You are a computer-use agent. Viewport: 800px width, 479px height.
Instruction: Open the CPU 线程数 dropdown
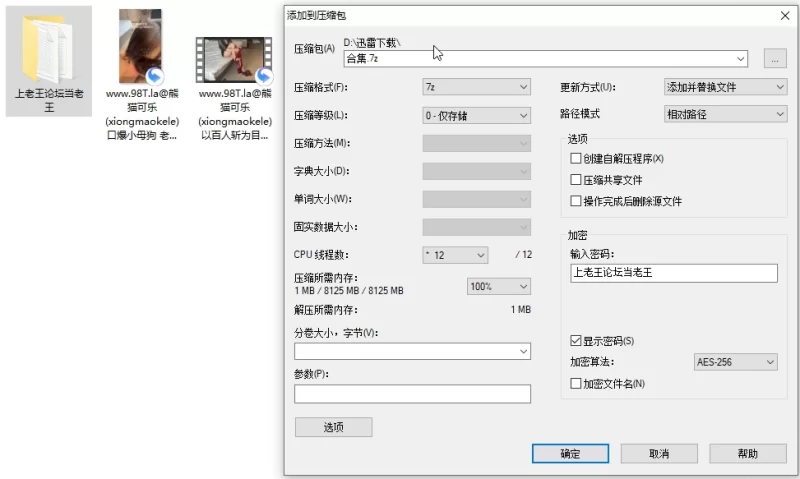[455, 255]
